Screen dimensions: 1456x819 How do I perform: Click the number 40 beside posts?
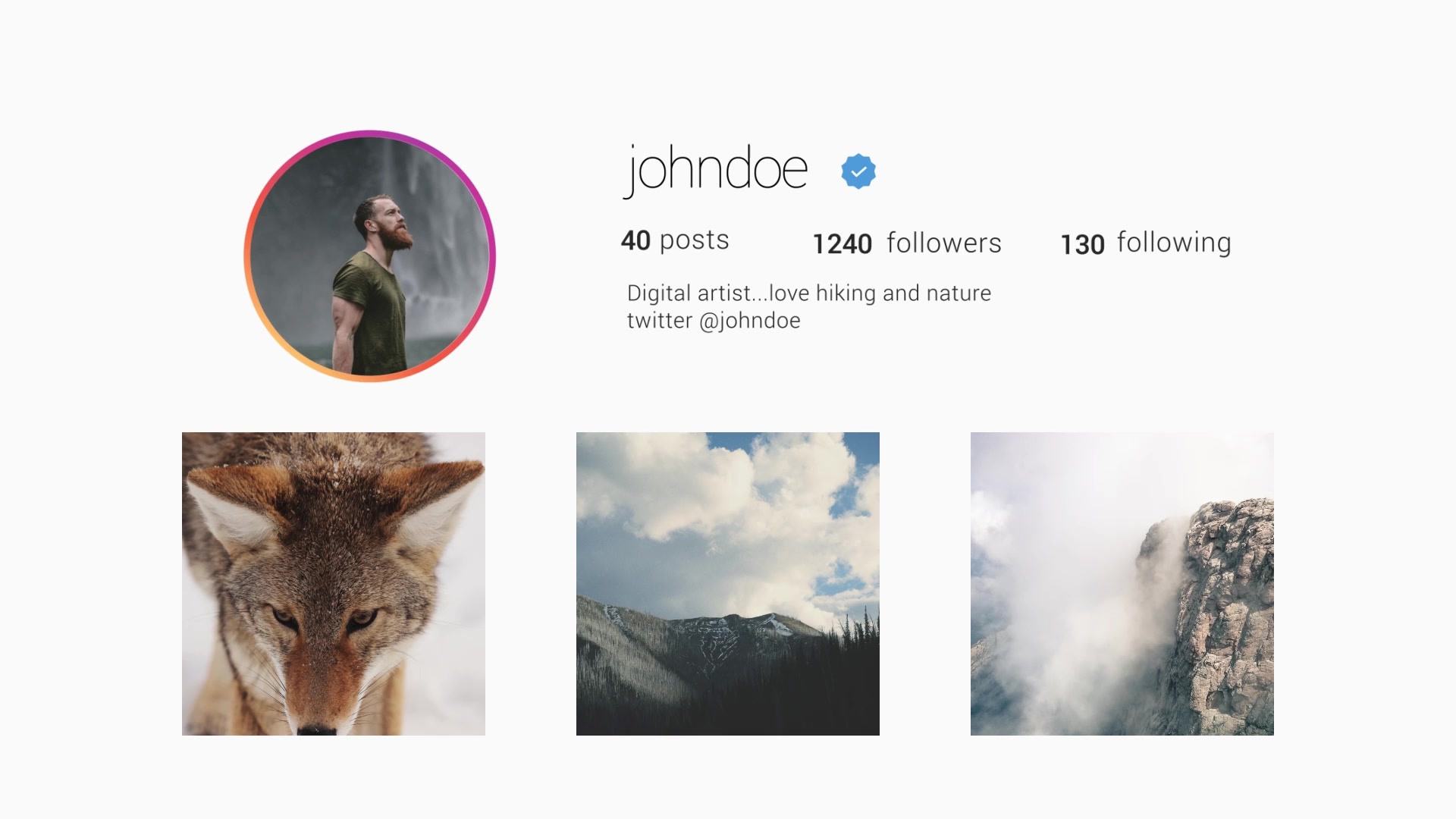click(x=635, y=241)
